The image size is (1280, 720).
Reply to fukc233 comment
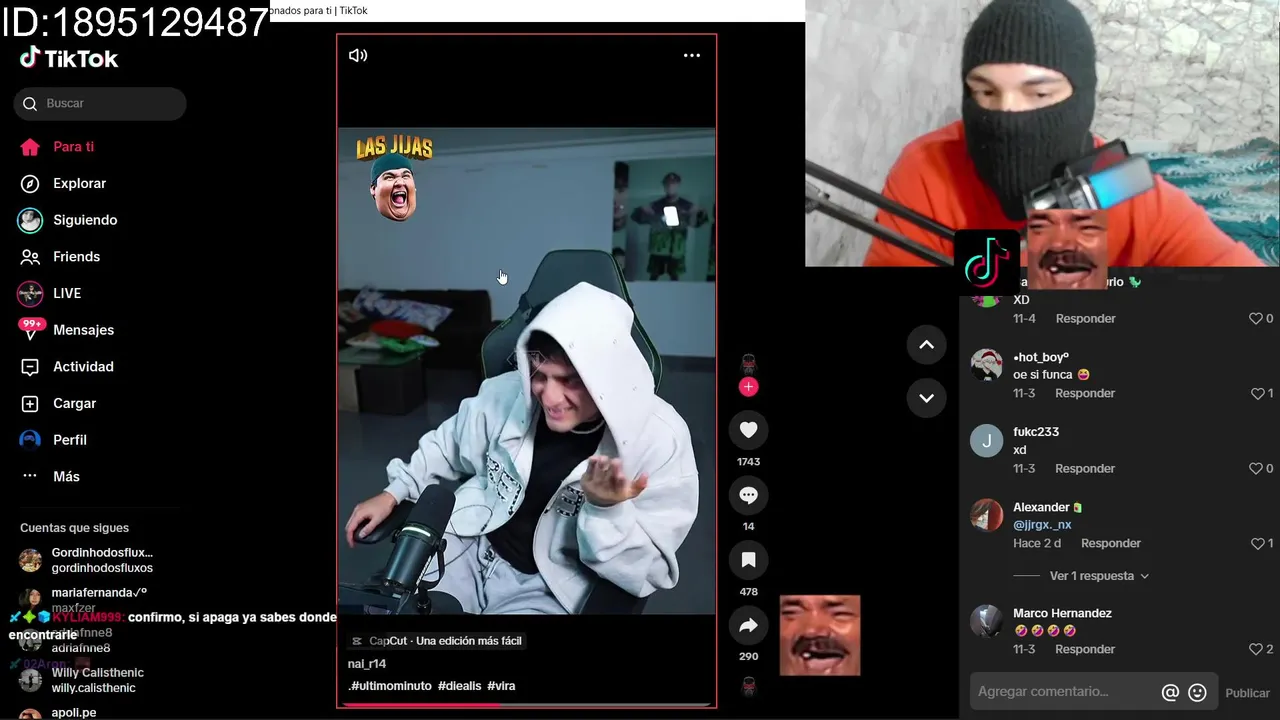(1085, 469)
